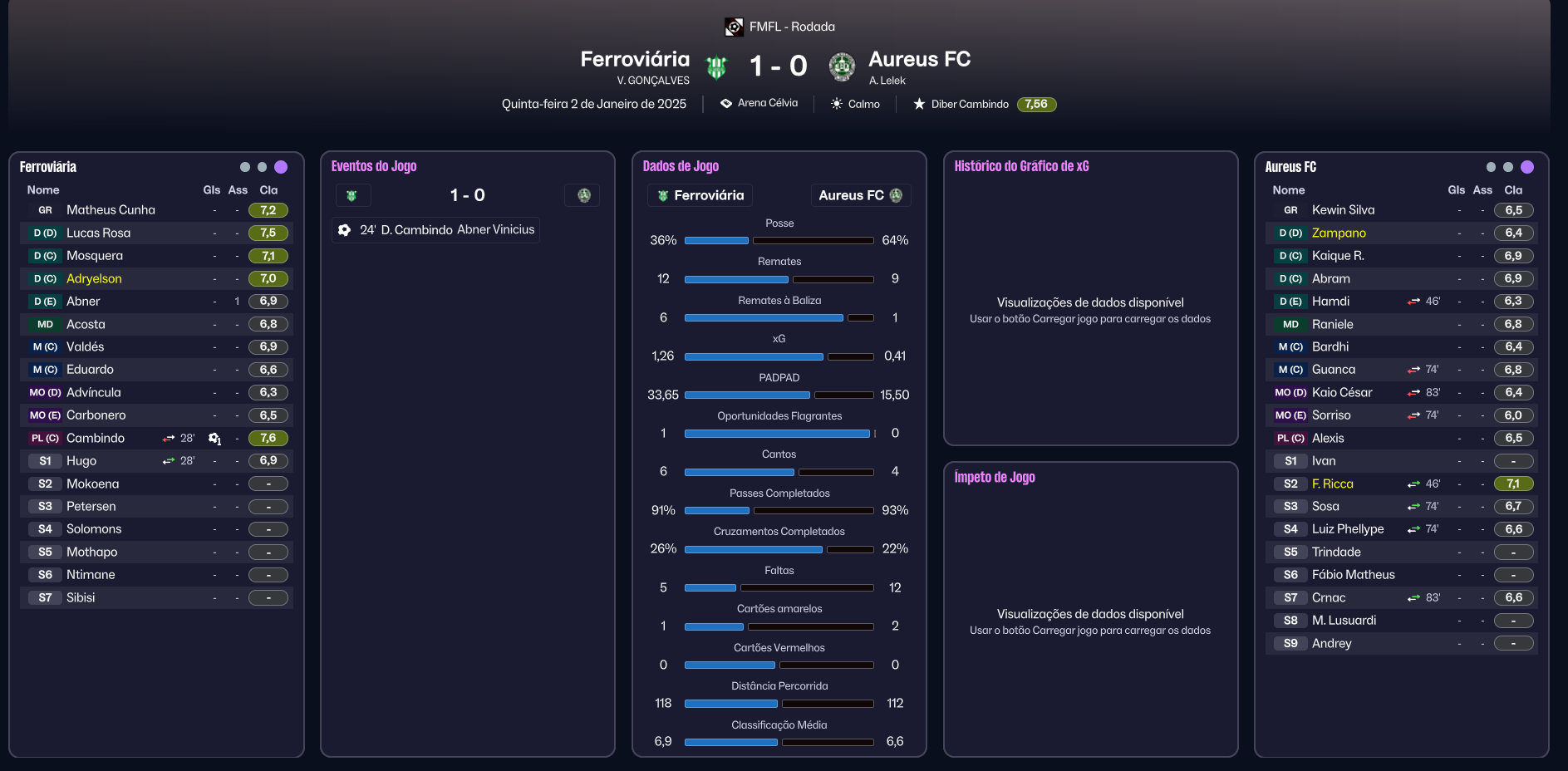Open manager V. GONÇALVES profile
The width and height of the screenshot is (1568, 771).
(x=652, y=81)
